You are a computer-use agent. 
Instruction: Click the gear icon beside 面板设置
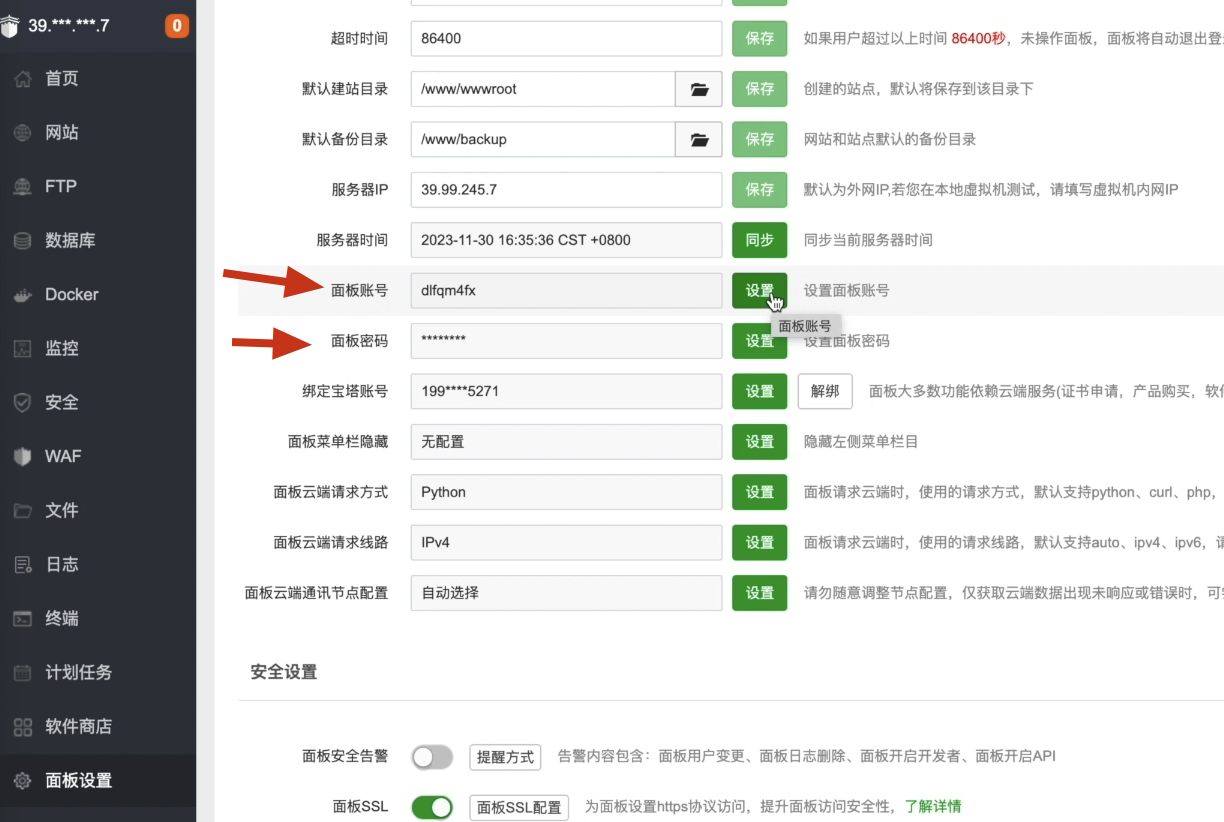click(22, 780)
